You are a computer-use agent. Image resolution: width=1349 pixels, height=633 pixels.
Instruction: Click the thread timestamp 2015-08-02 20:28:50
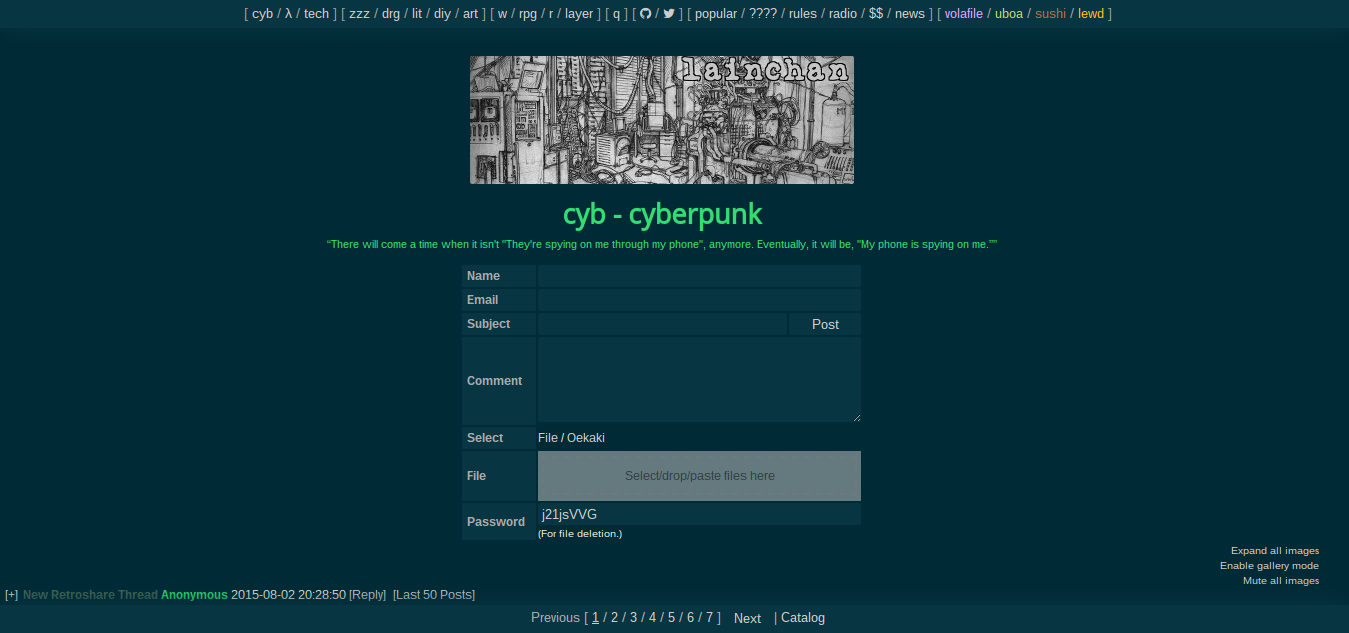pos(288,595)
